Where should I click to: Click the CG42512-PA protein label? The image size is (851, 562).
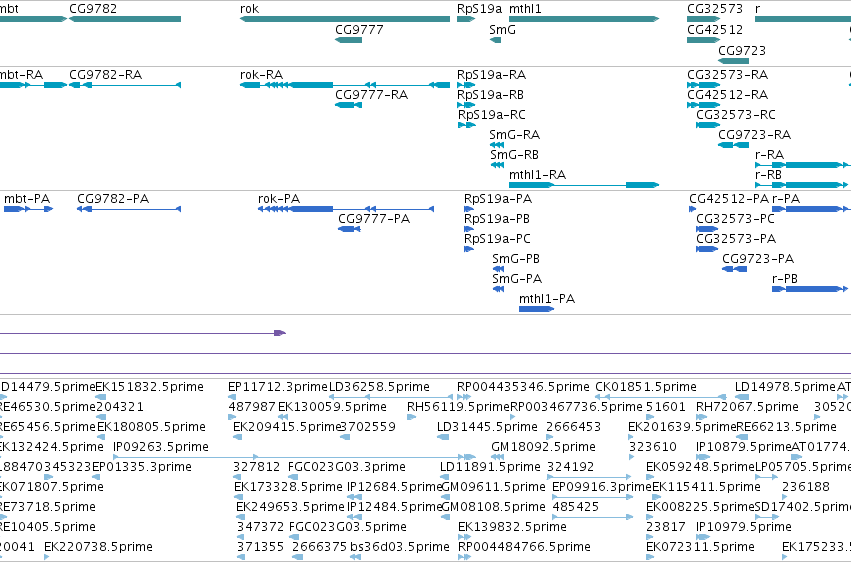[x=729, y=199]
